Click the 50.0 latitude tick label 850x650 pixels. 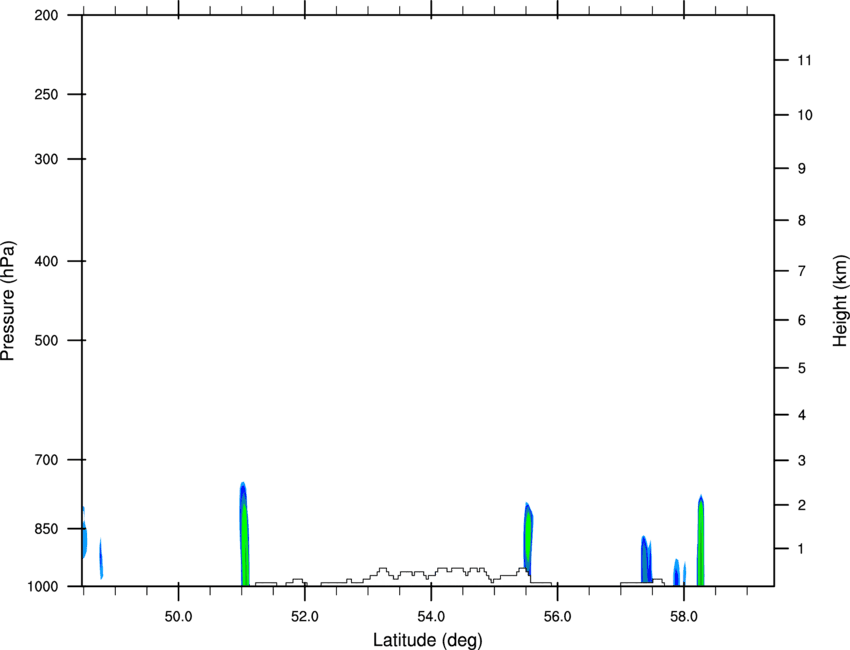click(x=178, y=617)
